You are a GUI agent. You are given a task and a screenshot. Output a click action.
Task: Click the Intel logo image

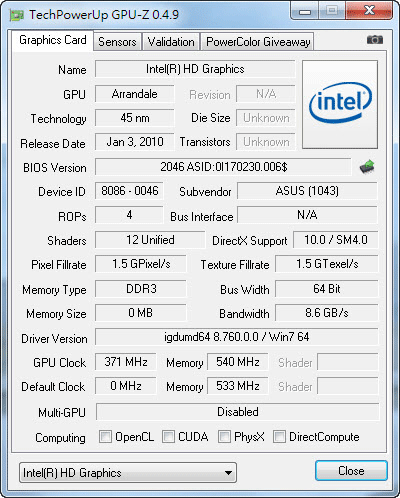coord(340,104)
